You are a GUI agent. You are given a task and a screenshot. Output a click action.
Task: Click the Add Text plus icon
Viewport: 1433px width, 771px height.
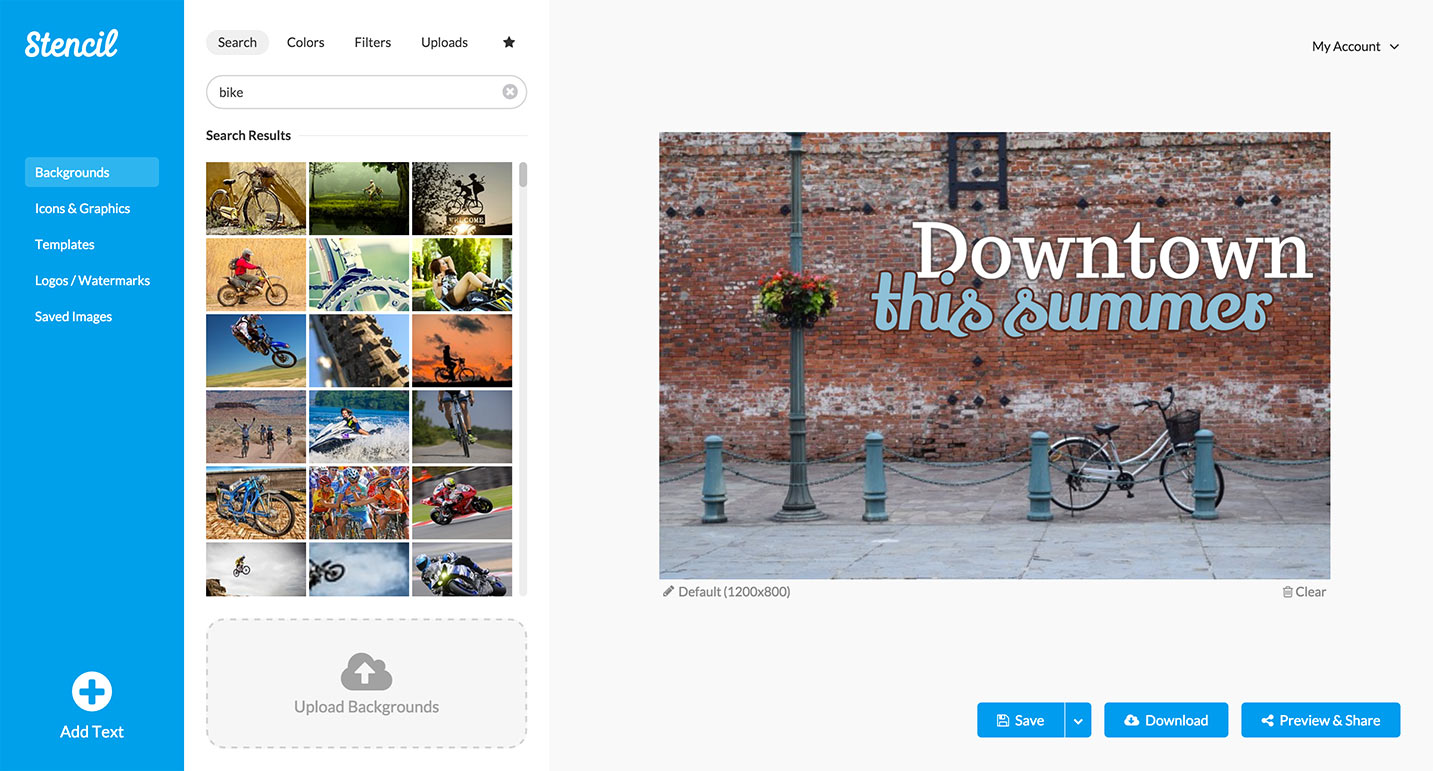click(x=91, y=691)
